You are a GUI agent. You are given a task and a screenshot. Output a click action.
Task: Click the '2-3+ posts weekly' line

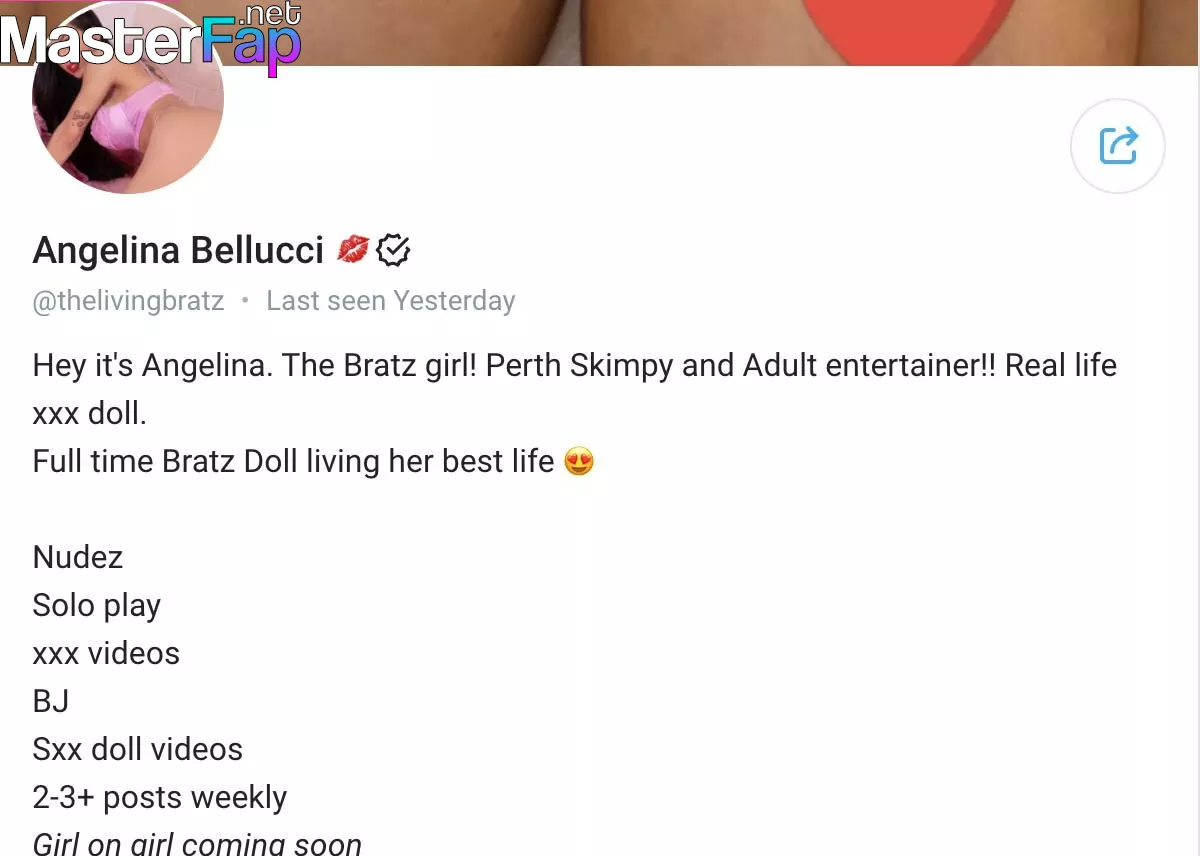pos(160,798)
